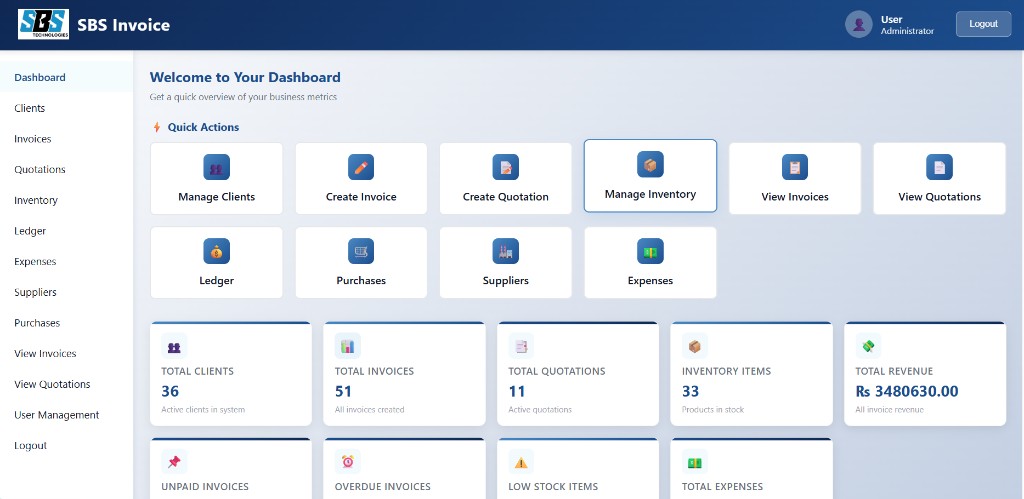Click the Logout button in the header
The image size is (1024, 499).
click(984, 24)
